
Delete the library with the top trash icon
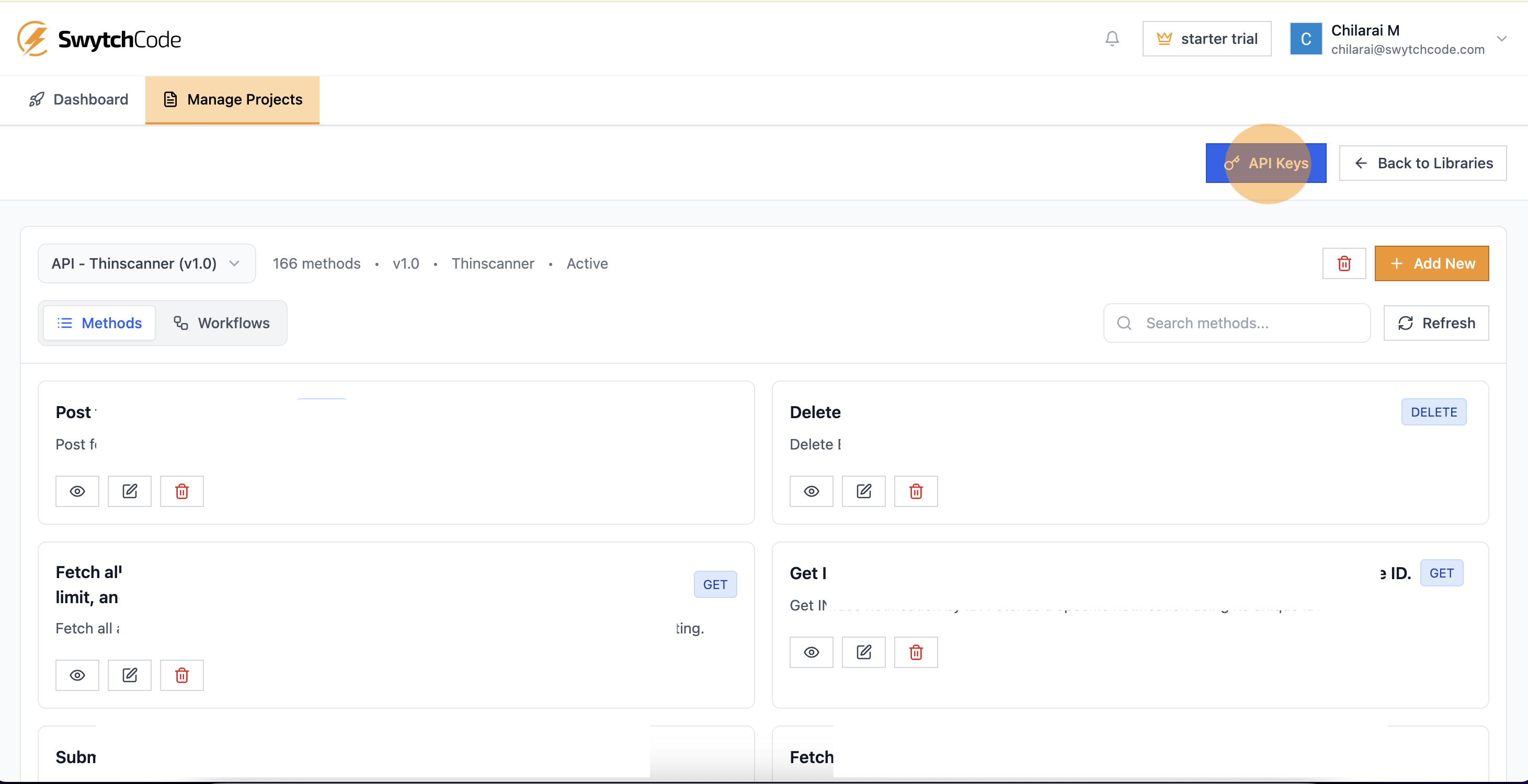pos(1344,263)
